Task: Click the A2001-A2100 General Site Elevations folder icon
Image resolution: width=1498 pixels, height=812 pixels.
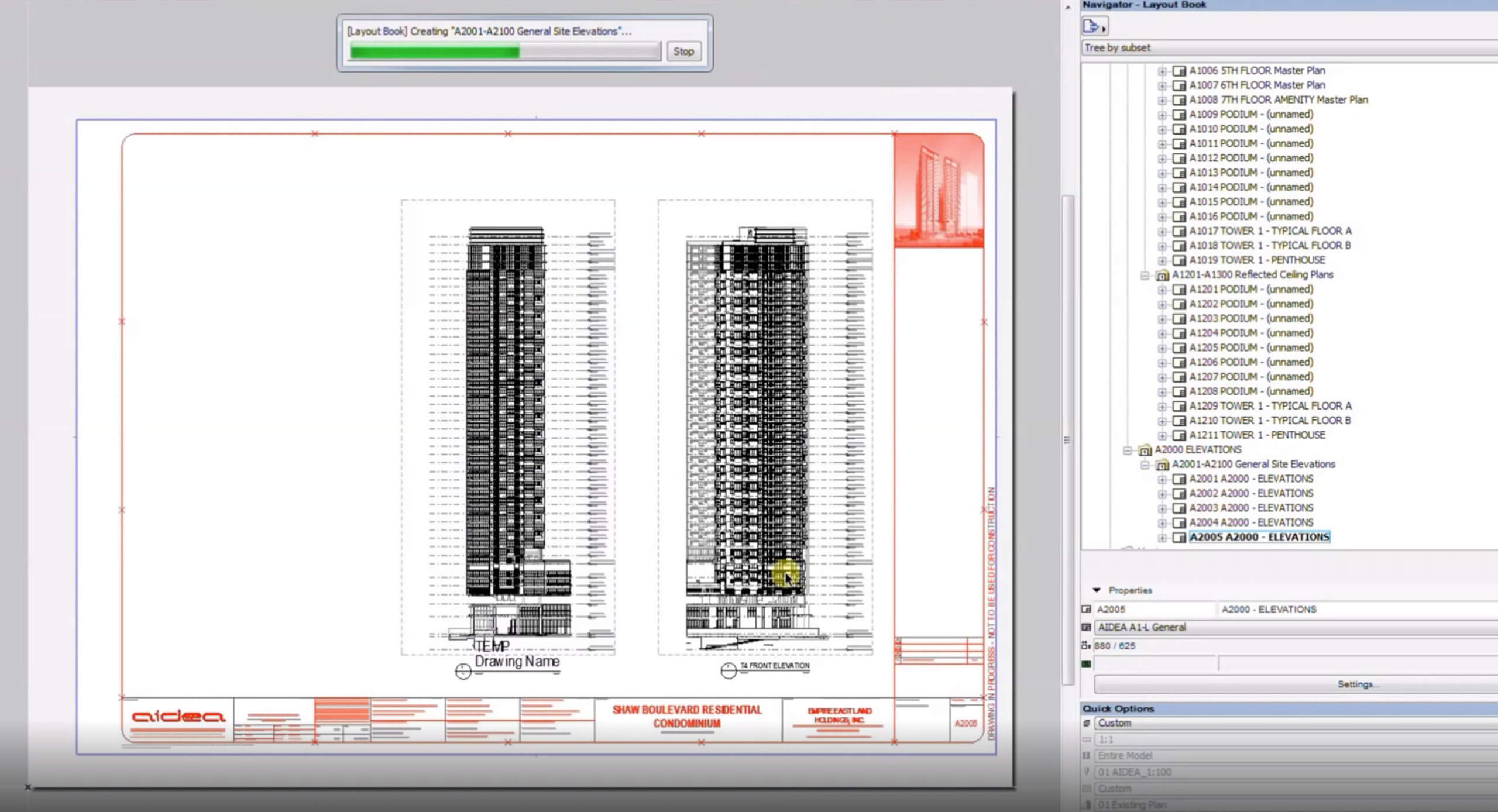Action: (x=1162, y=465)
